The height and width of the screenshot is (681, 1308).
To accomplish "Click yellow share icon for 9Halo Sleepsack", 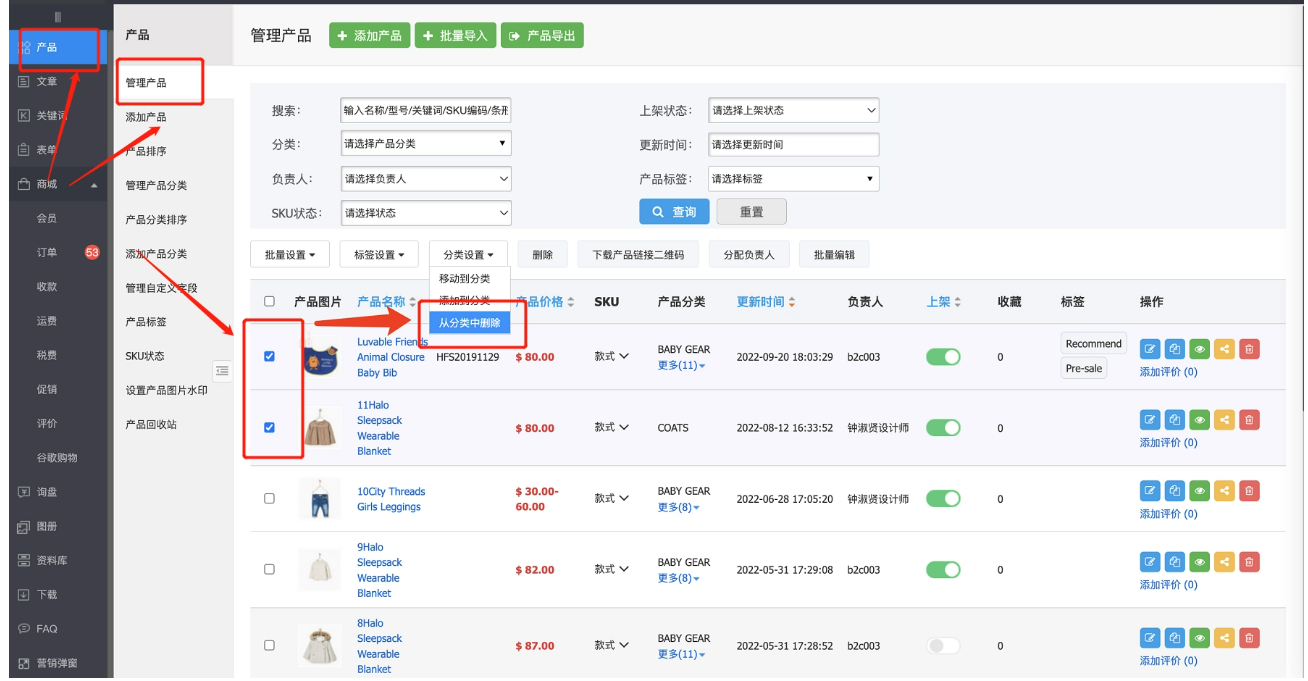I will pos(1224,562).
